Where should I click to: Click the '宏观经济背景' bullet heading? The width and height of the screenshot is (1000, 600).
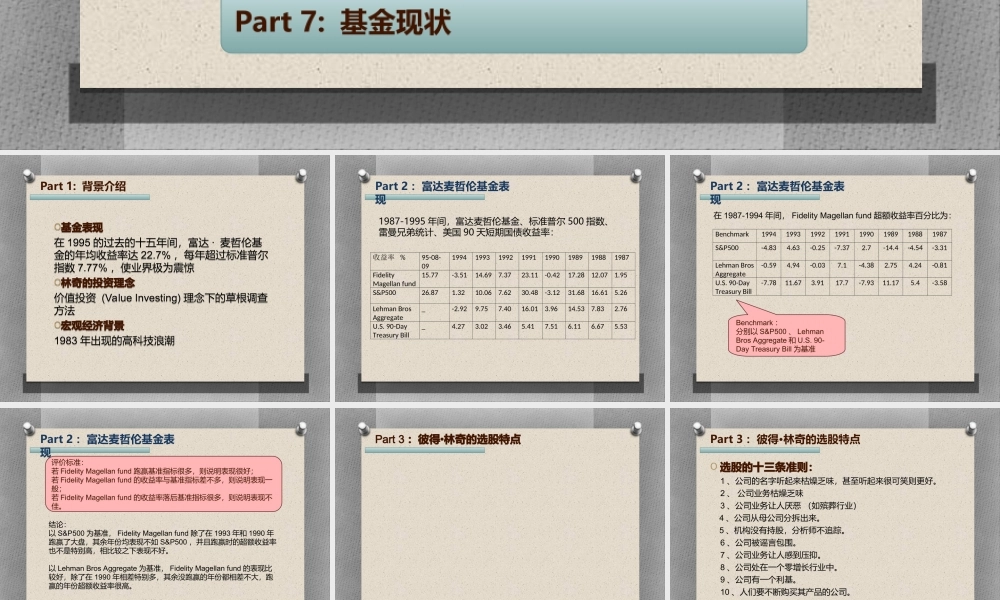pyautogui.click(x=92, y=326)
